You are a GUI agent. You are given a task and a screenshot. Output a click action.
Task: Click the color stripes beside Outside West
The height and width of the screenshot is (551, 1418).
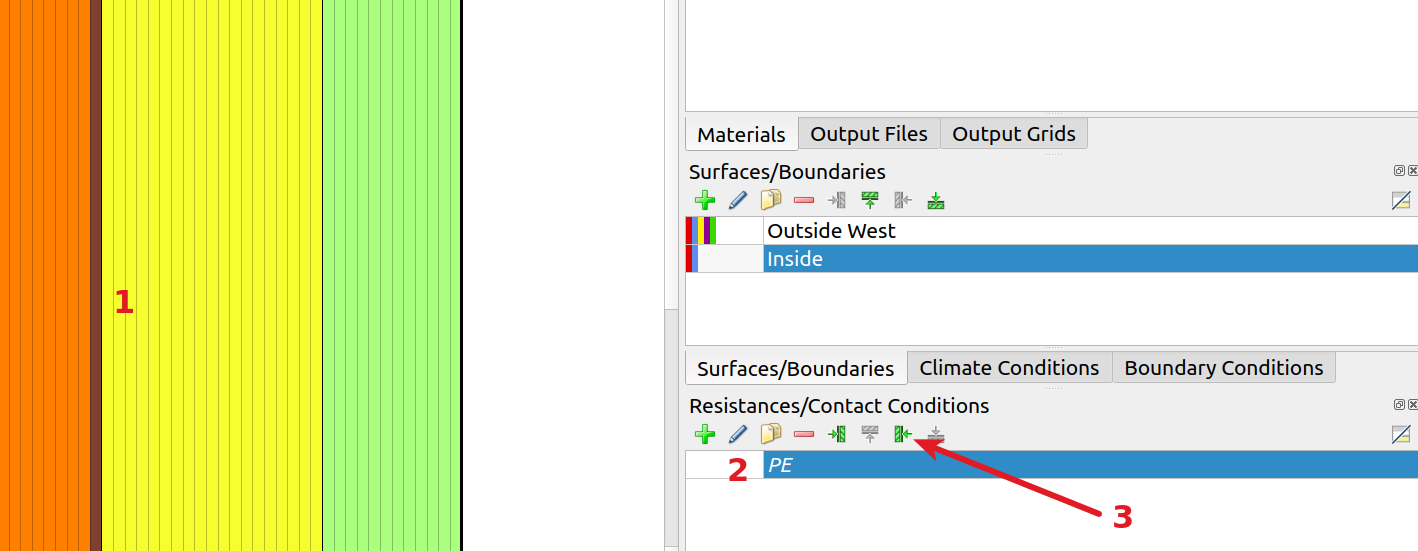point(701,231)
